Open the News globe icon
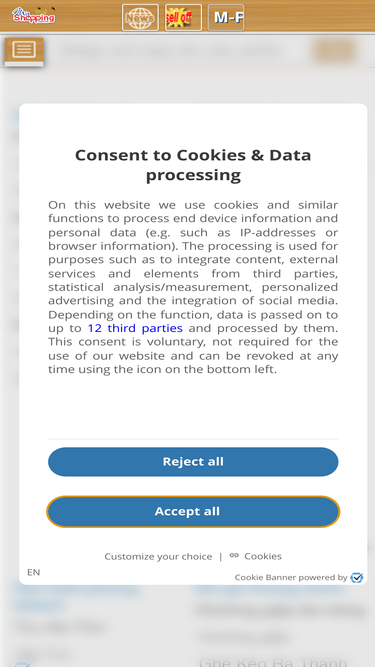This screenshot has height=667, width=375. click(140, 17)
